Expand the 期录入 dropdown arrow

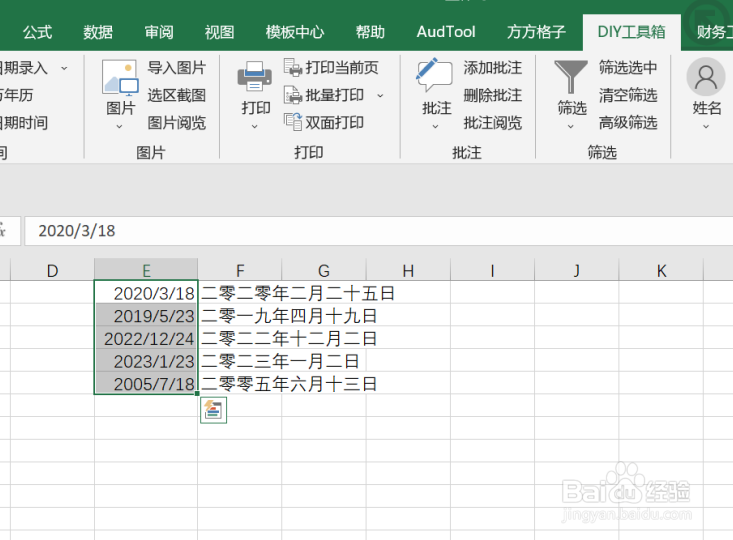(64, 68)
